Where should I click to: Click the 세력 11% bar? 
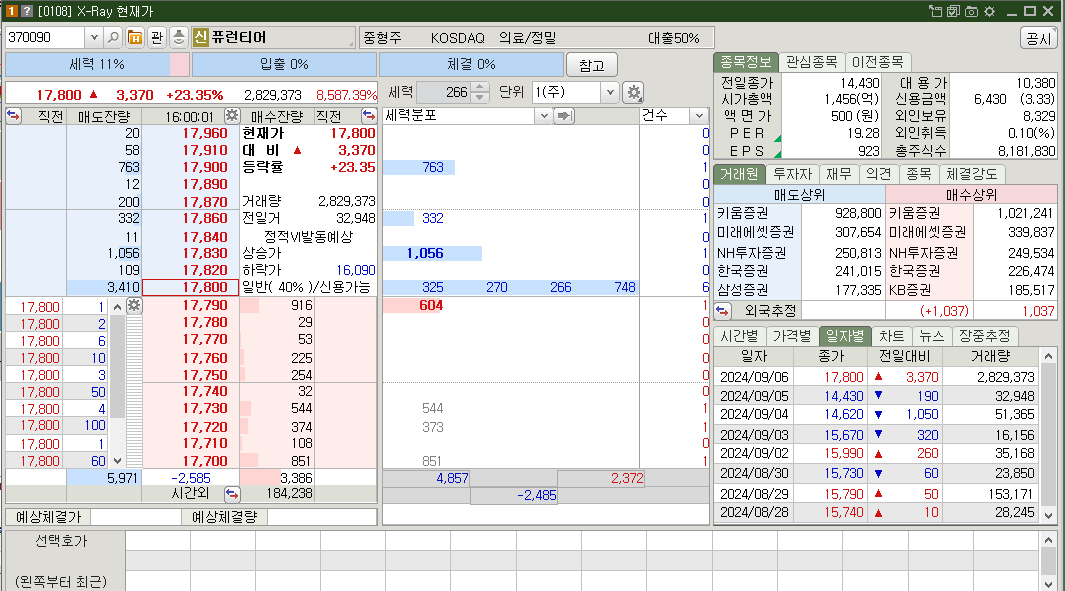click(x=97, y=65)
